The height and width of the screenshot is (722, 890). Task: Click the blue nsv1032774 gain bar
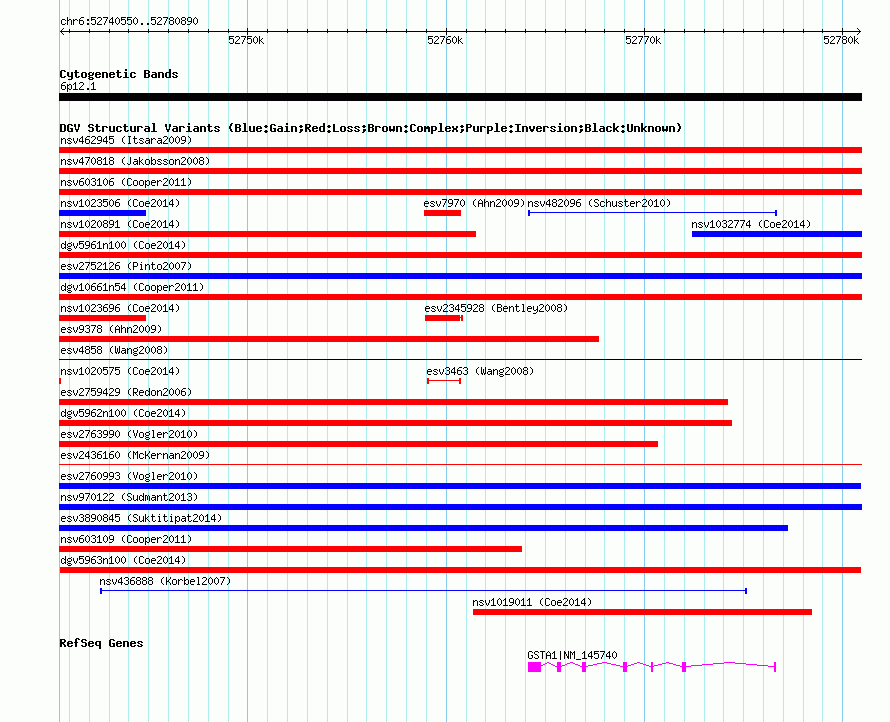pyautogui.click(x=776, y=234)
